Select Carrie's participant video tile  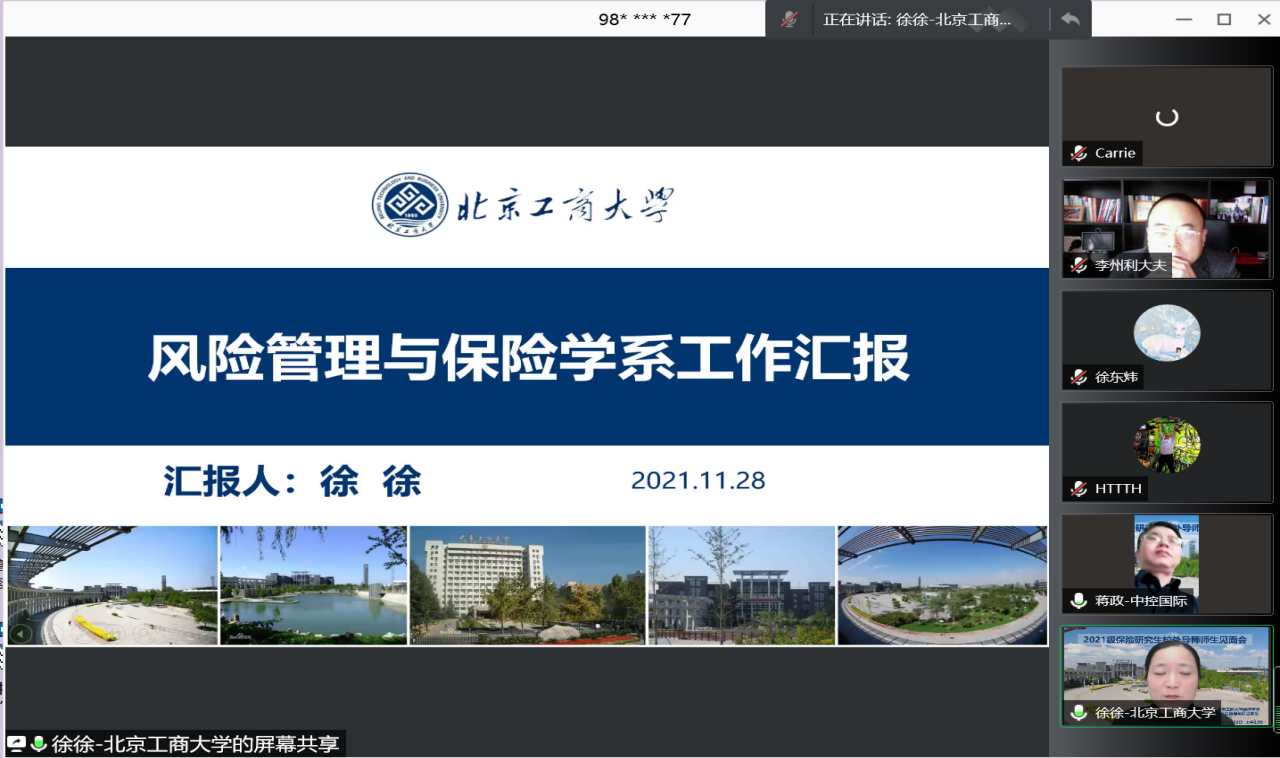click(1166, 117)
